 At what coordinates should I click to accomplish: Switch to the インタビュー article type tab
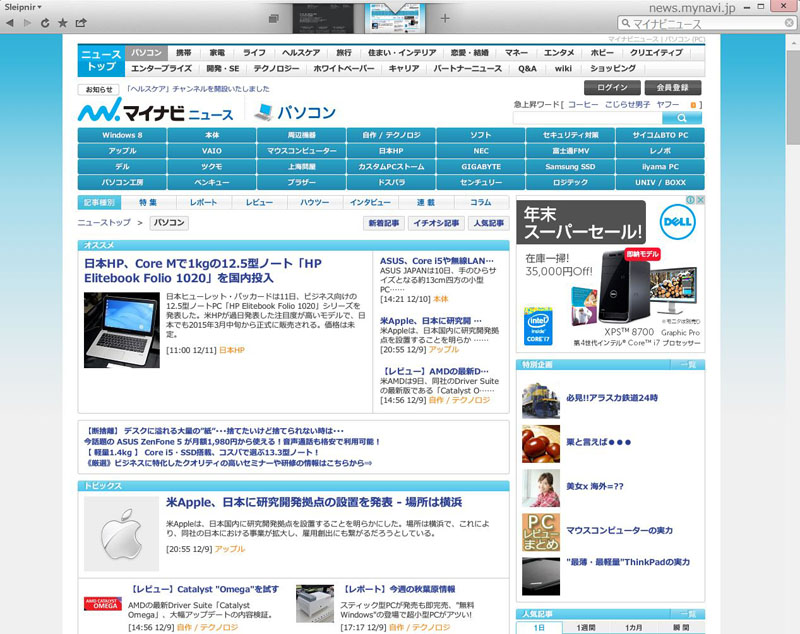370,202
